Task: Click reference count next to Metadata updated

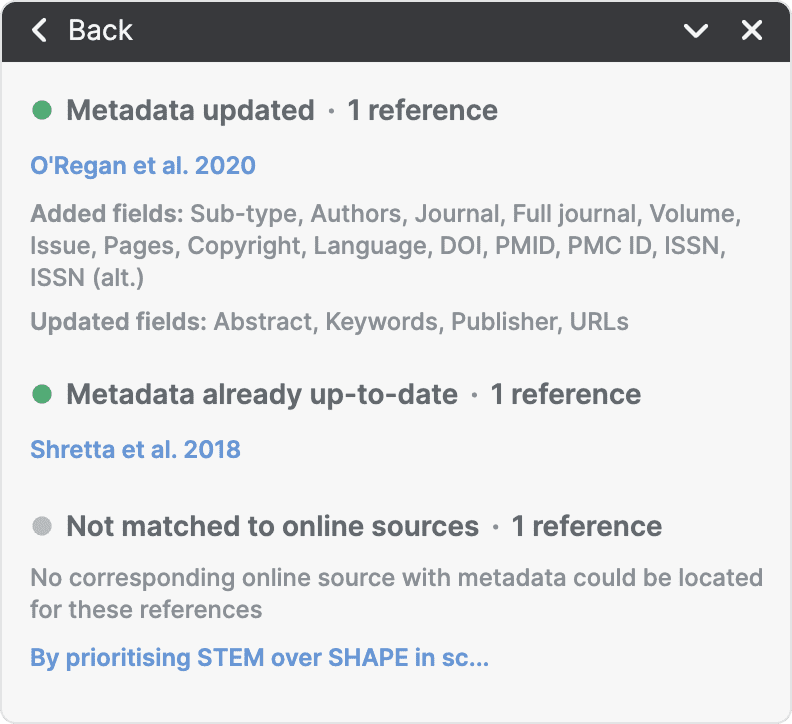Action: tap(422, 110)
